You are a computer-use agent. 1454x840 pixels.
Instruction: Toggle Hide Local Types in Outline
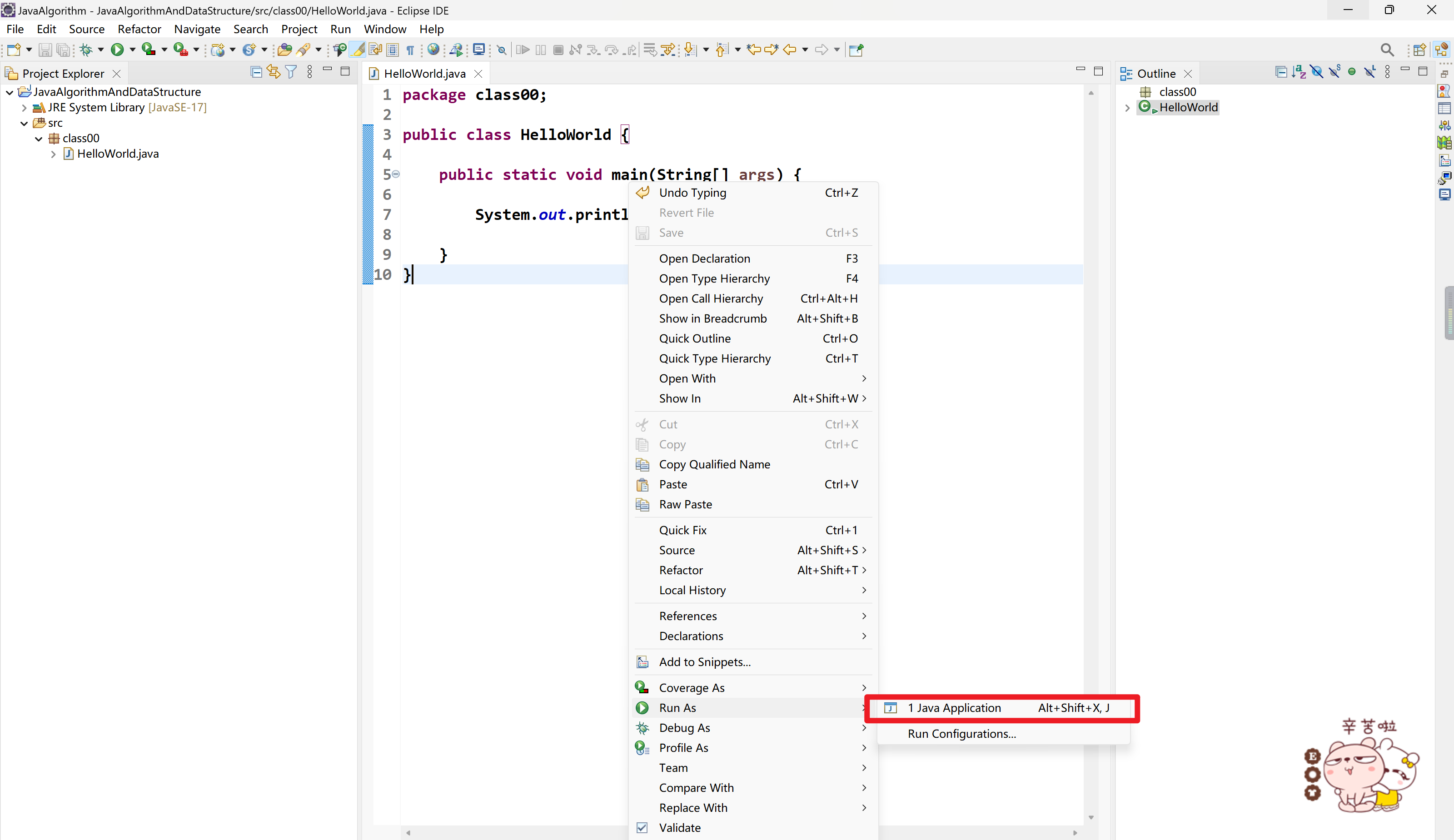coord(1370,72)
